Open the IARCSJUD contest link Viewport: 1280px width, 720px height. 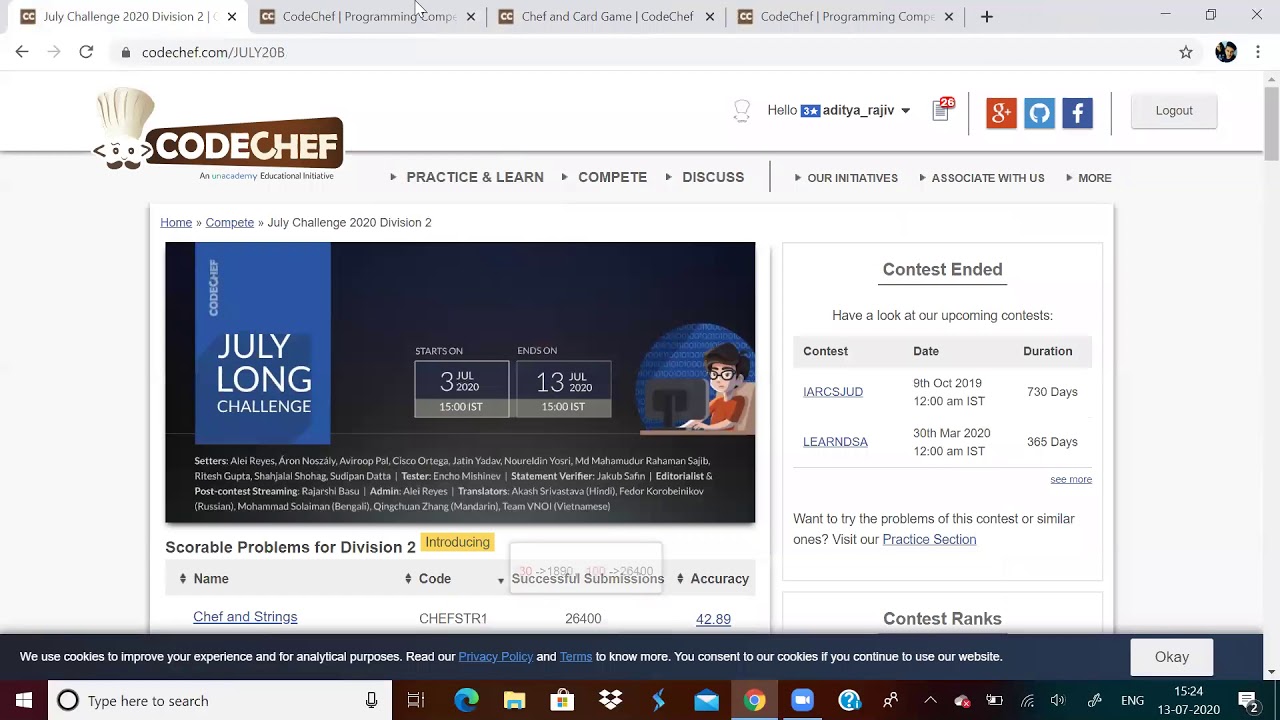833,392
